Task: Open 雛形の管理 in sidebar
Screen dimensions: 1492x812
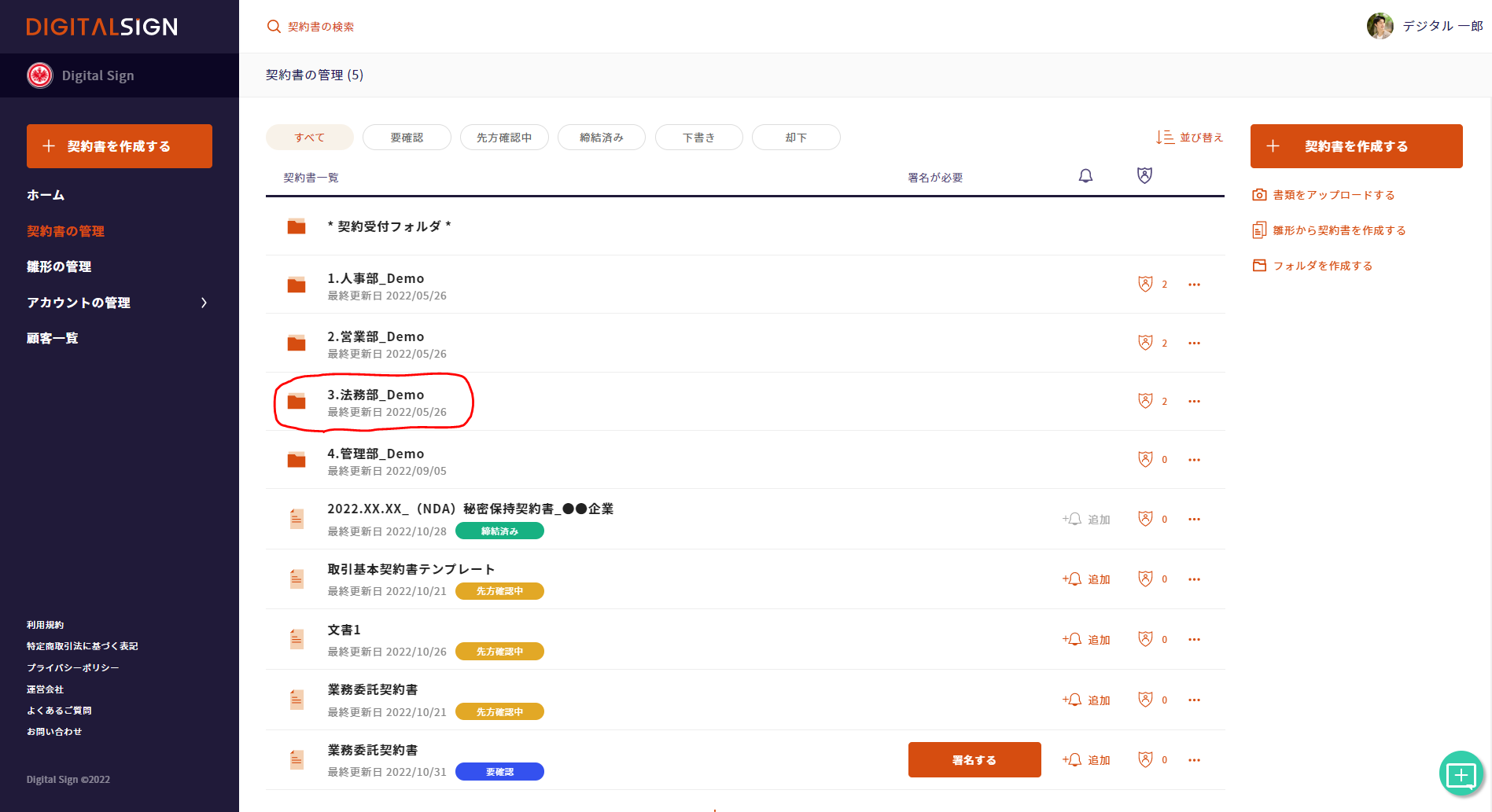Action: click(x=59, y=266)
